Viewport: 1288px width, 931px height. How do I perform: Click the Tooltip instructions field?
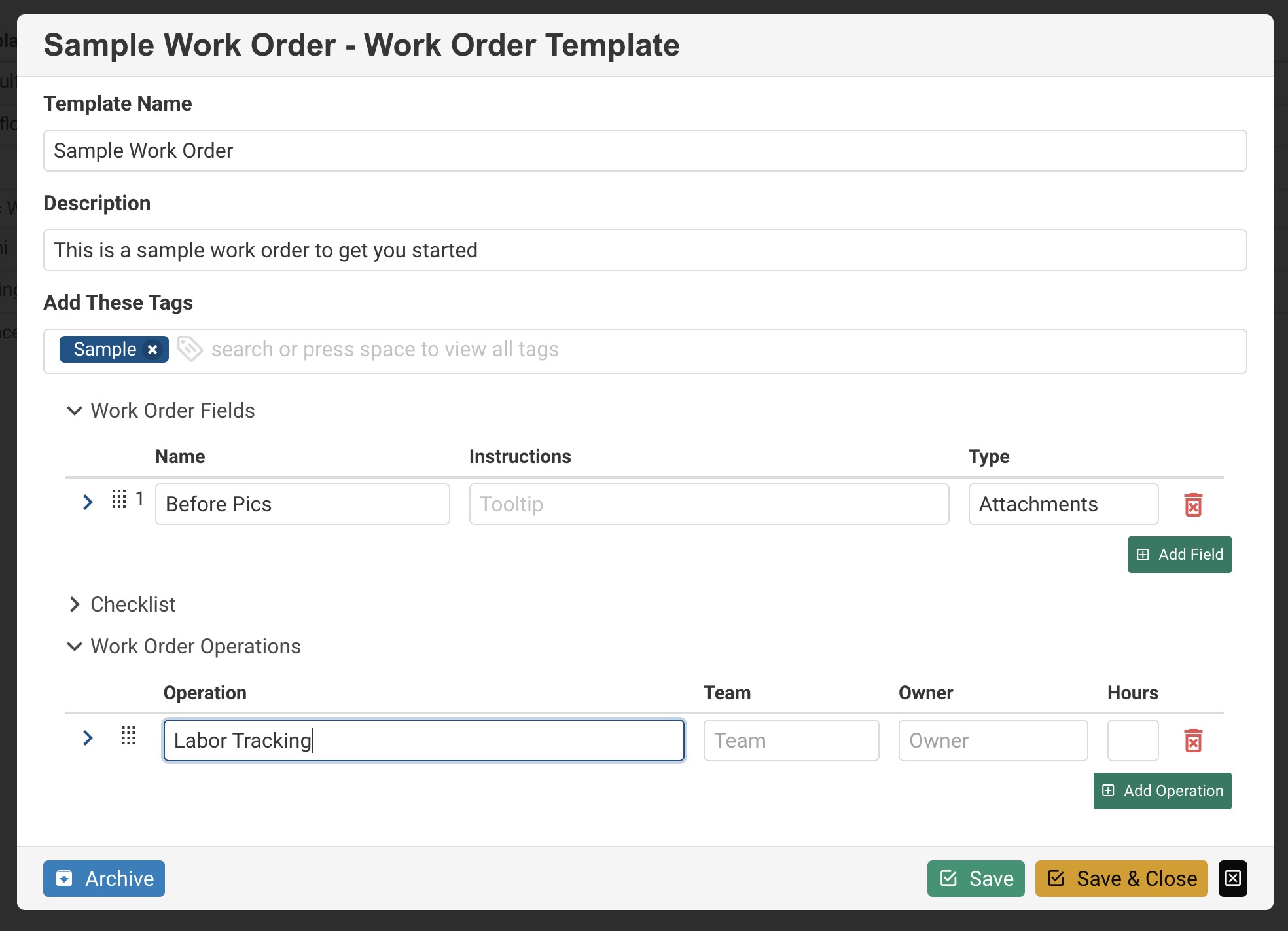click(709, 504)
